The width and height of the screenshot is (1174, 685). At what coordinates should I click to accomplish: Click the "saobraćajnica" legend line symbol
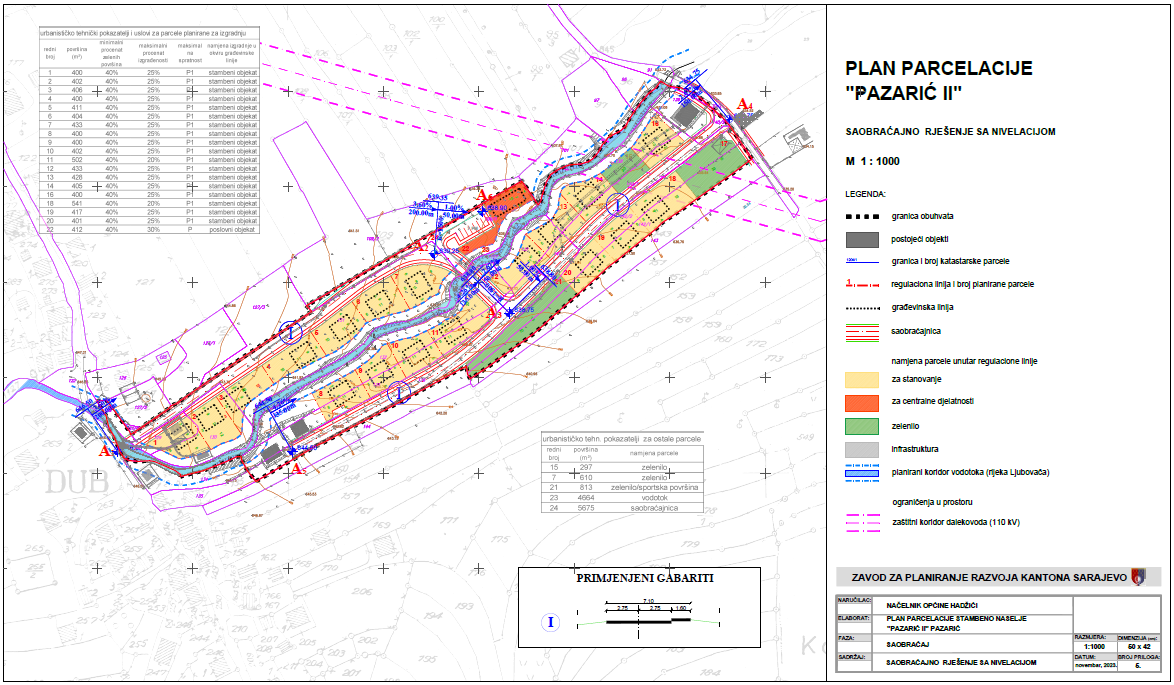pyautogui.click(x=861, y=331)
